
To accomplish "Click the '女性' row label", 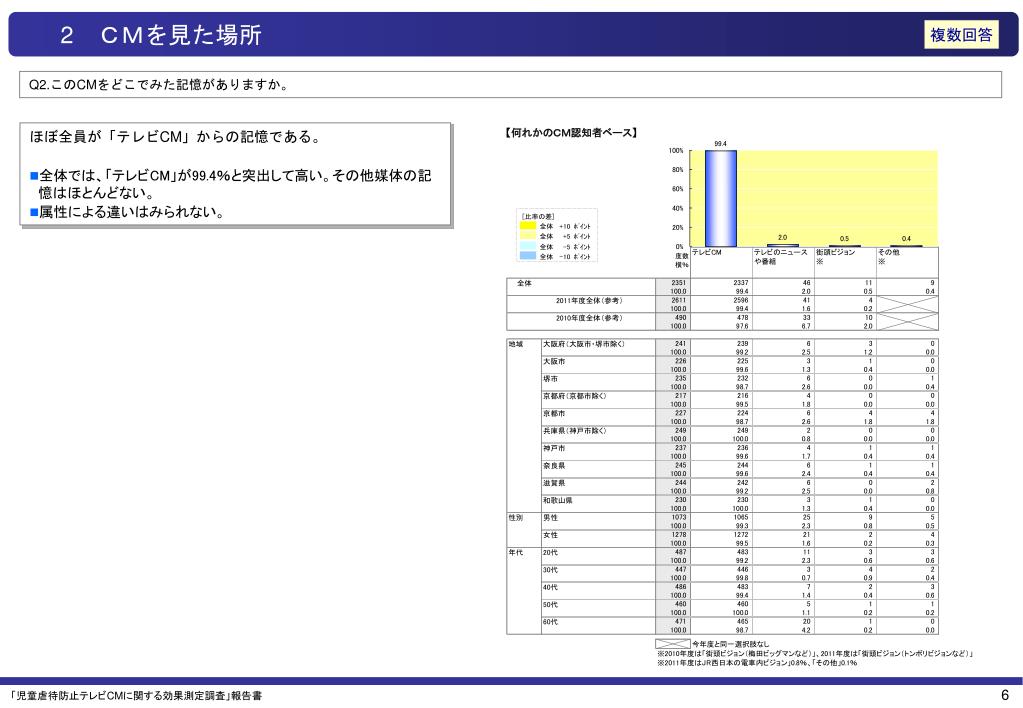I will pos(550,535).
